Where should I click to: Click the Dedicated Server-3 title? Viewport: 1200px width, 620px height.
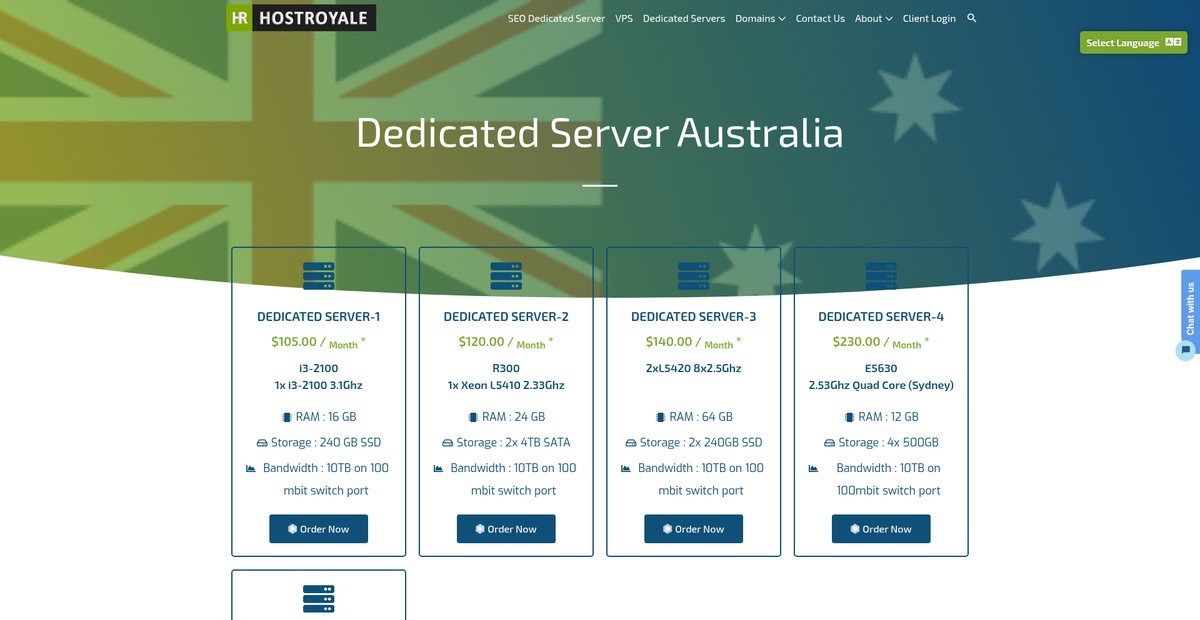pos(694,317)
